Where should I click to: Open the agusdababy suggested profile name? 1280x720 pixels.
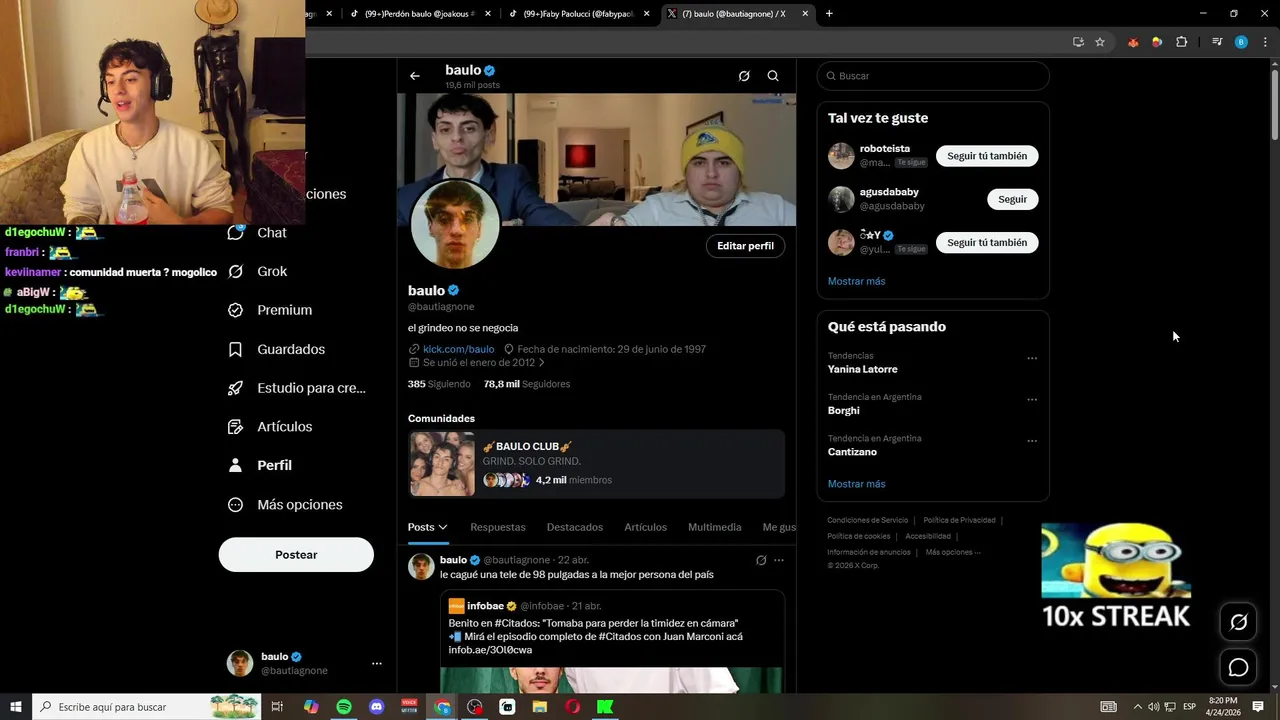point(889,192)
